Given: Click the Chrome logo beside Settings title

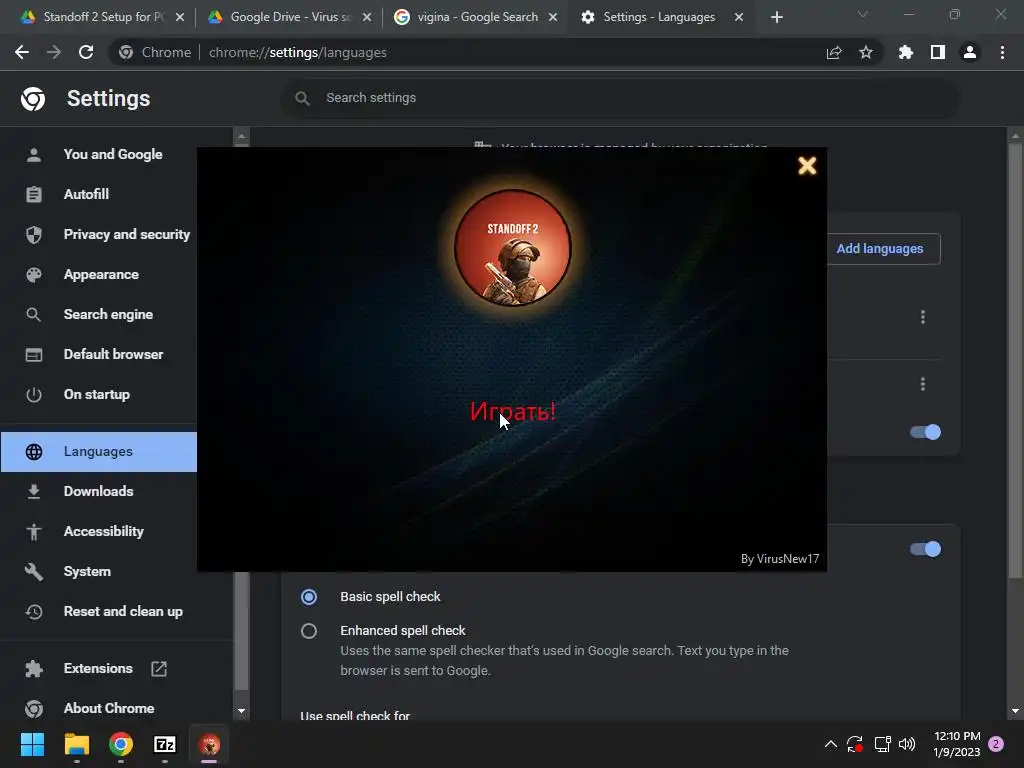Looking at the screenshot, I should click(x=33, y=99).
